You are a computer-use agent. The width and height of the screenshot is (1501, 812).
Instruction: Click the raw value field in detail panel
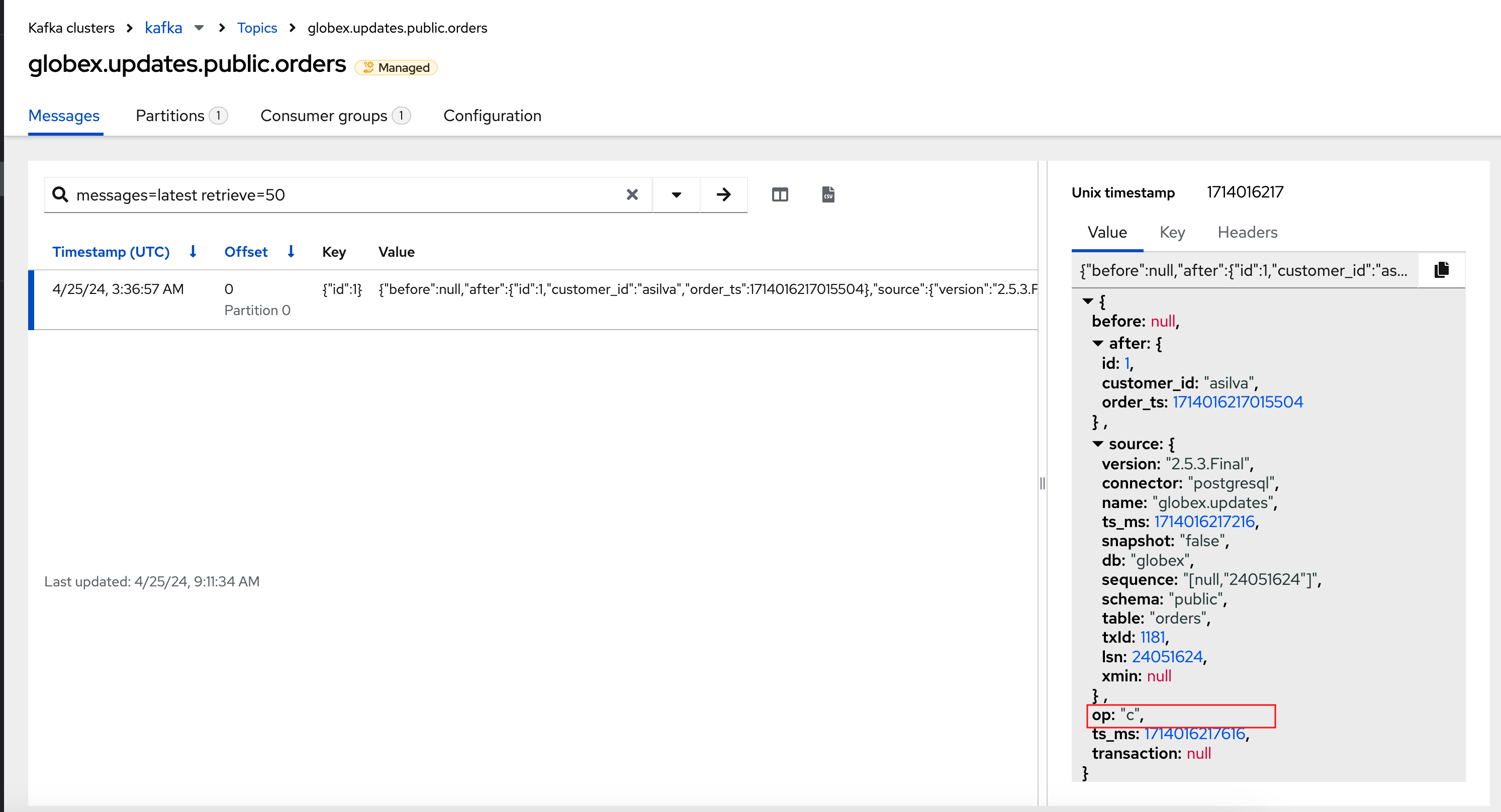(x=1245, y=270)
